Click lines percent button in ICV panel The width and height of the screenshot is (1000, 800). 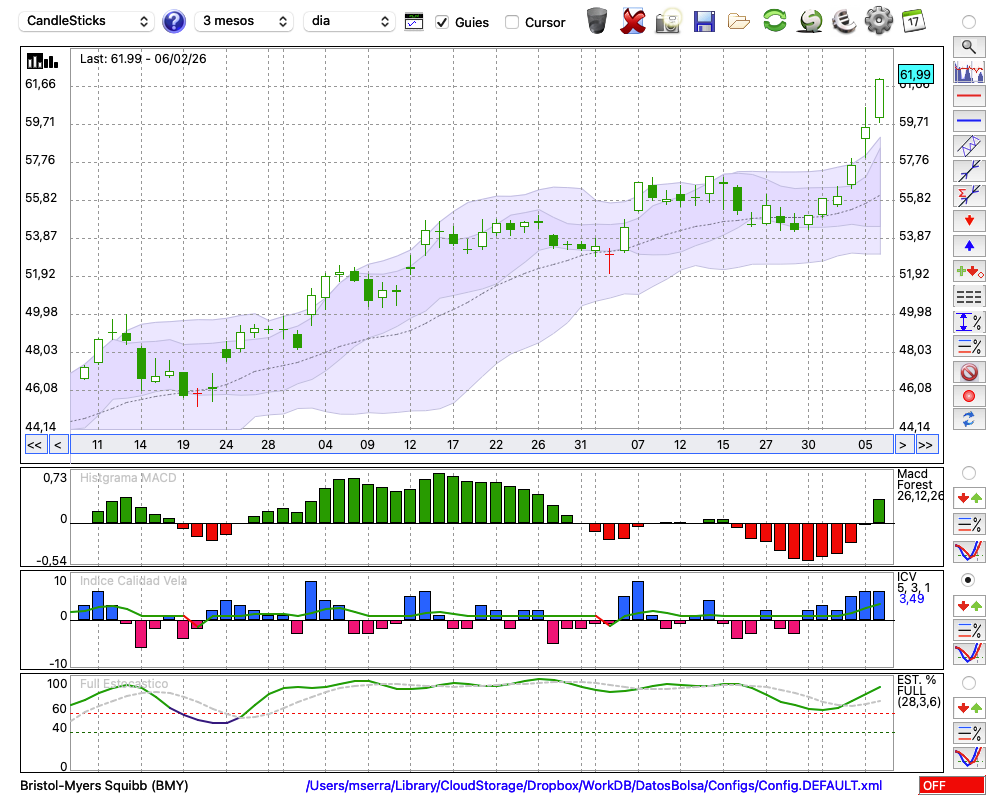click(969, 630)
